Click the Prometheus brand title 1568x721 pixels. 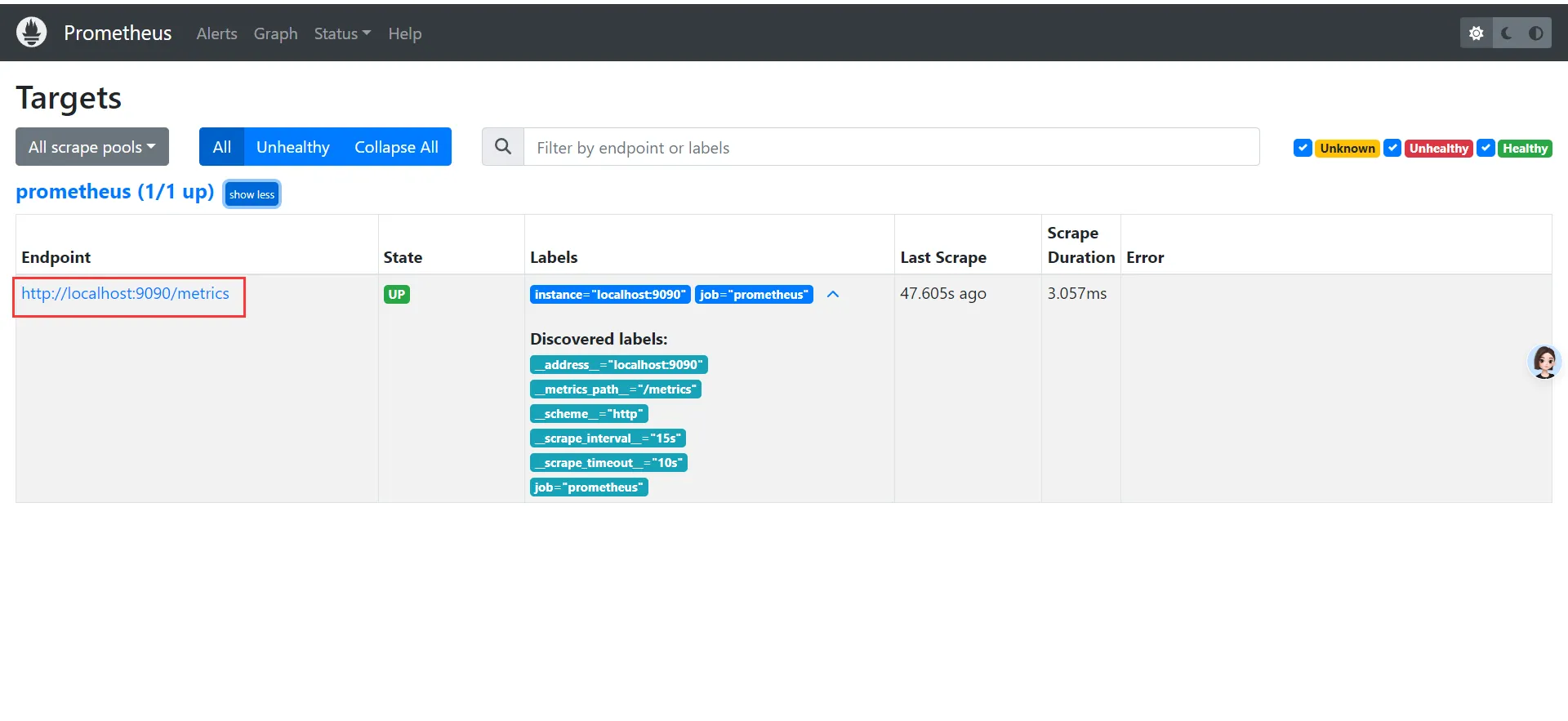tap(118, 33)
